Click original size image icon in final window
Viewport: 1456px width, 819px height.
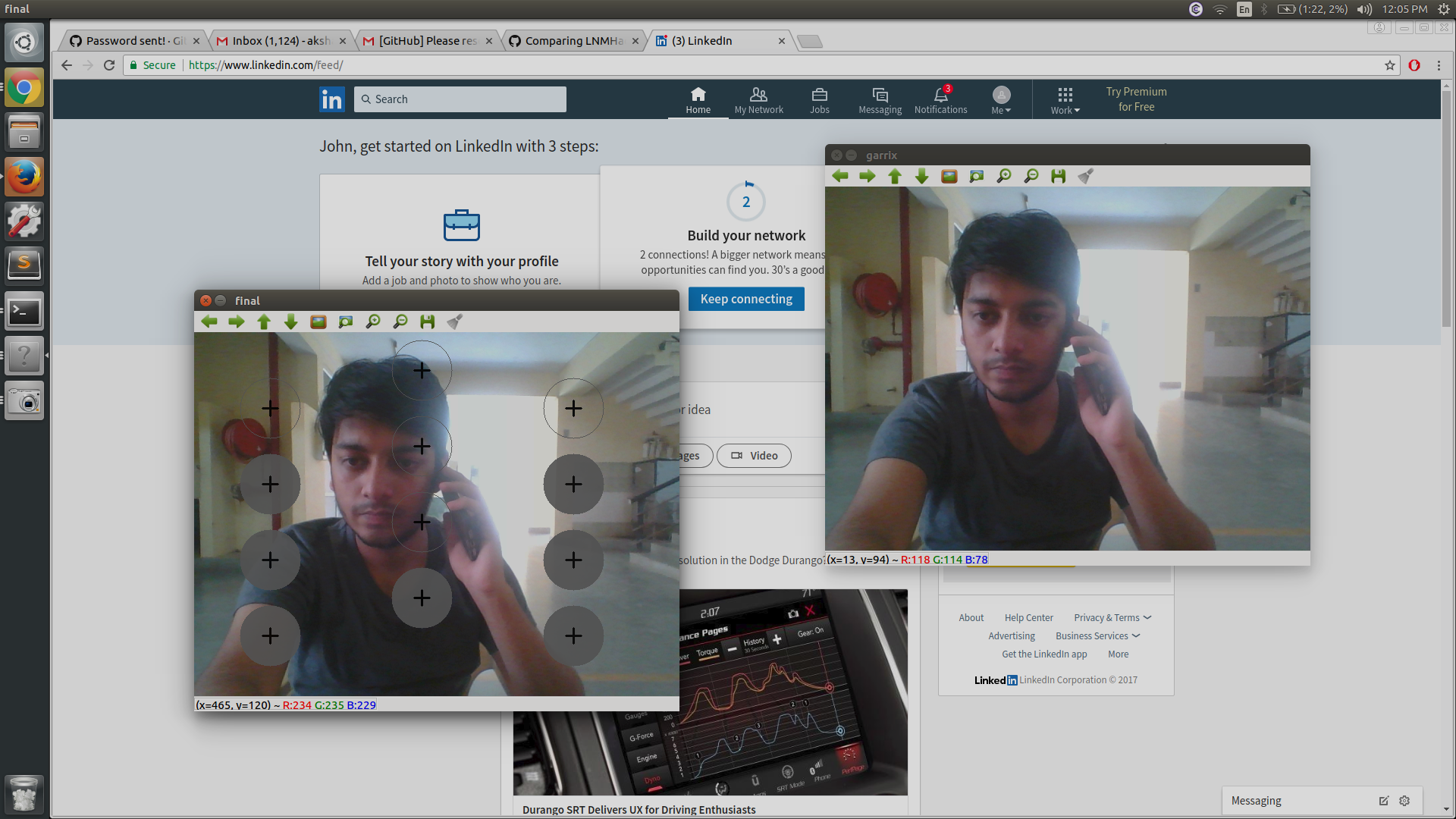318,322
